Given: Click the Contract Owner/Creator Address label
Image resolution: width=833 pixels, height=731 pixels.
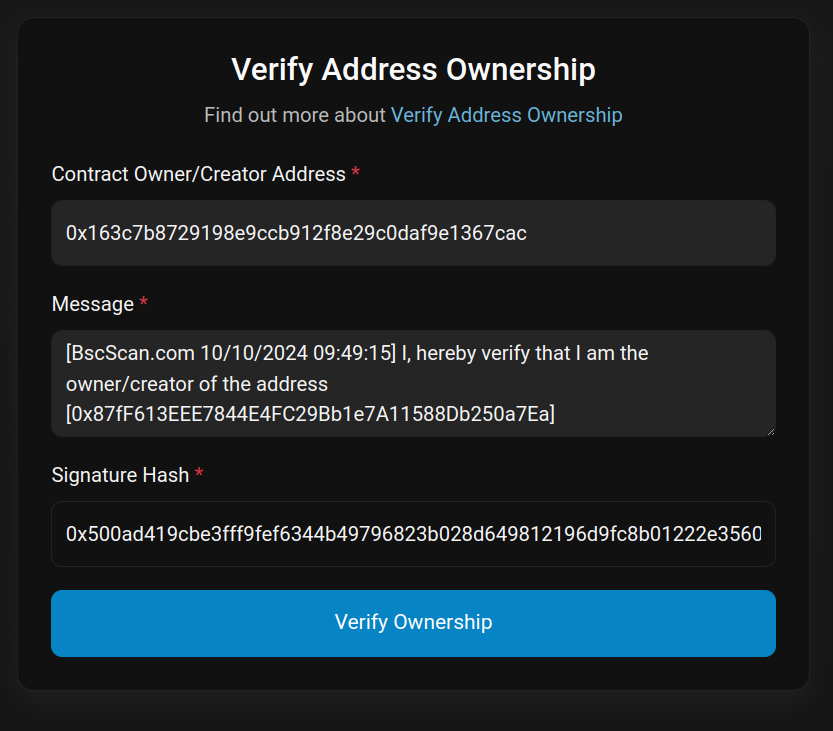Looking at the screenshot, I should coord(198,174).
